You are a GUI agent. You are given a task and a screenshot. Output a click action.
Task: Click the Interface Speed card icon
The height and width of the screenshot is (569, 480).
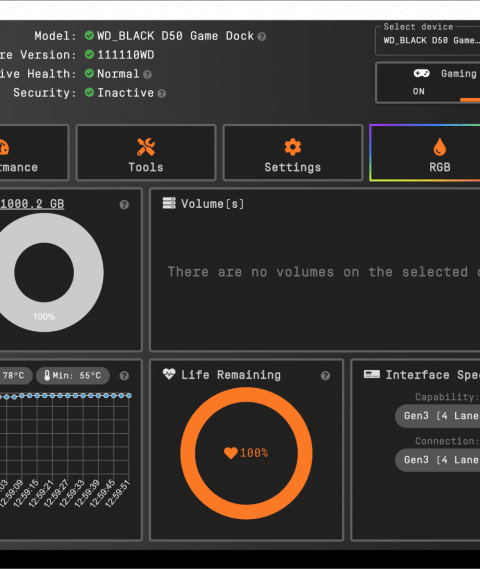[372, 374]
